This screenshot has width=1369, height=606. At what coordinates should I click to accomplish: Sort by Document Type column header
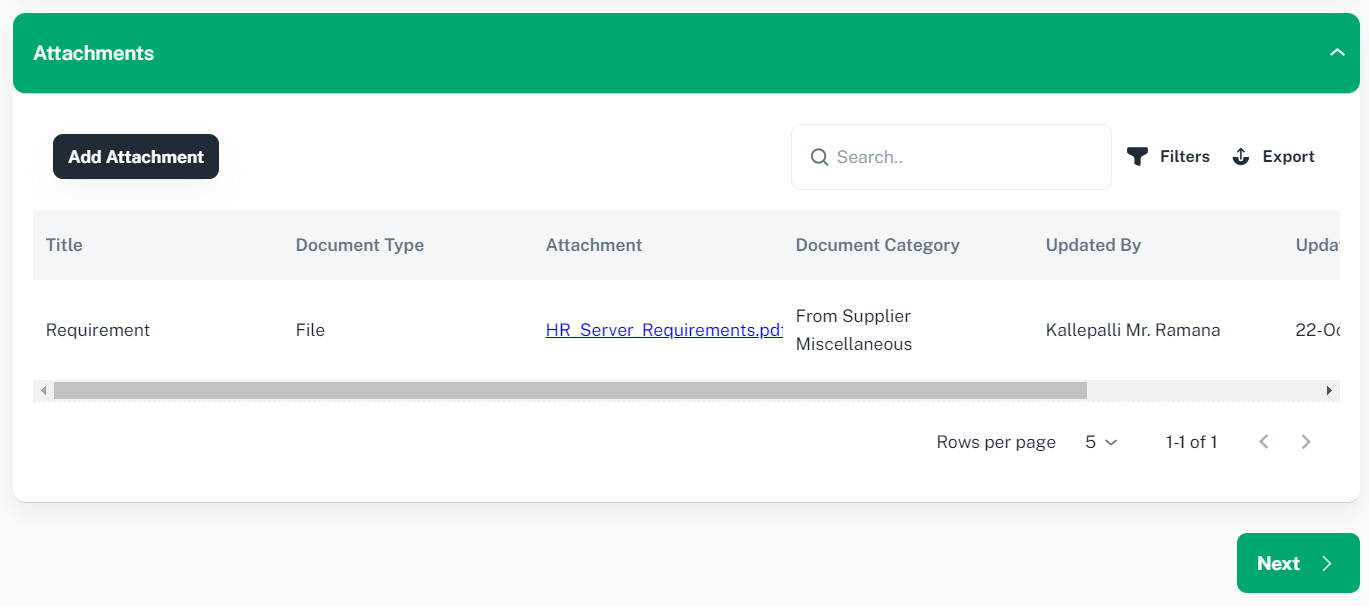pos(360,245)
